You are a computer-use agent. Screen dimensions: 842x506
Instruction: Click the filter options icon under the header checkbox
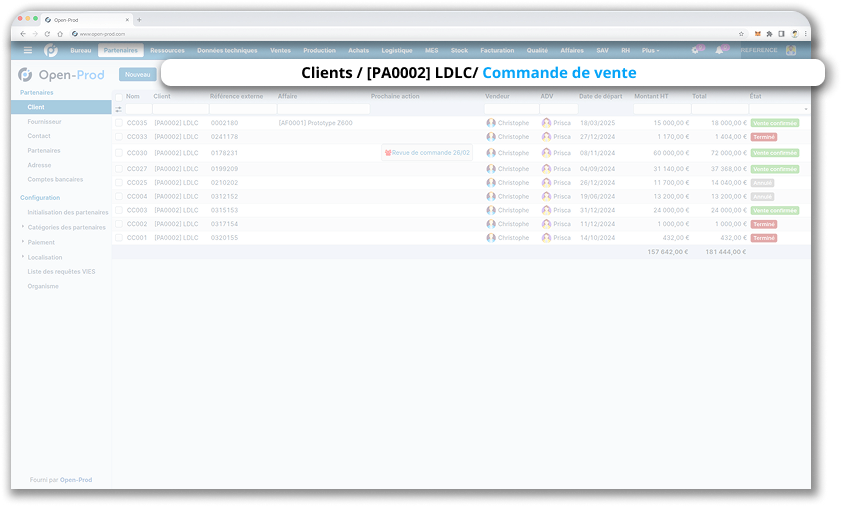[118, 109]
